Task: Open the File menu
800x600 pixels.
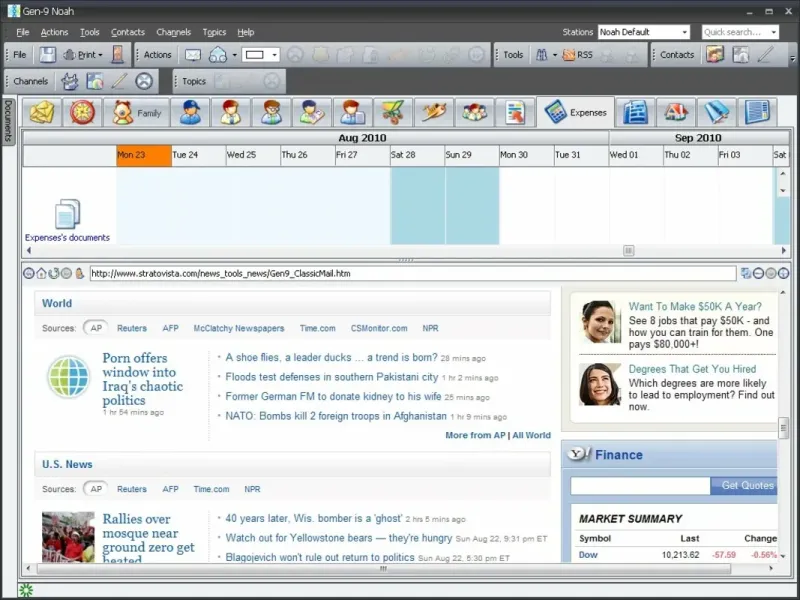Action: tap(22, 32)
